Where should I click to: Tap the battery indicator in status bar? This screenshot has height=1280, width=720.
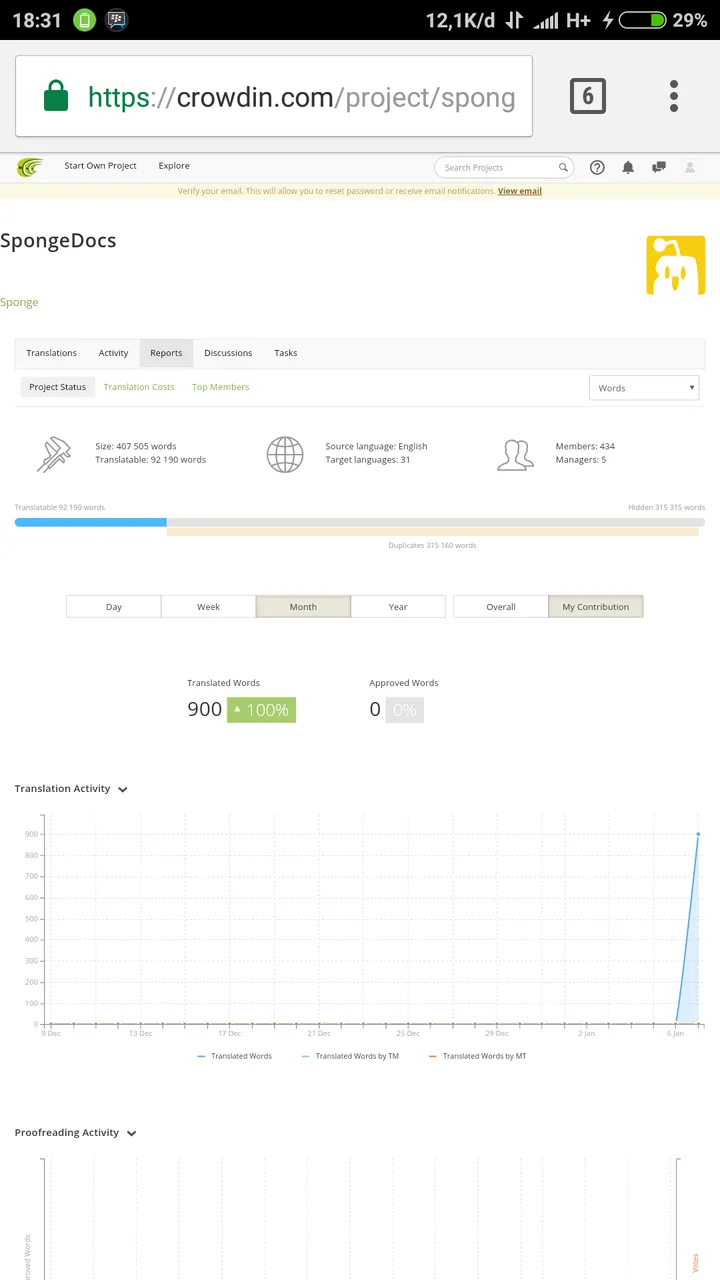[642, 20]
